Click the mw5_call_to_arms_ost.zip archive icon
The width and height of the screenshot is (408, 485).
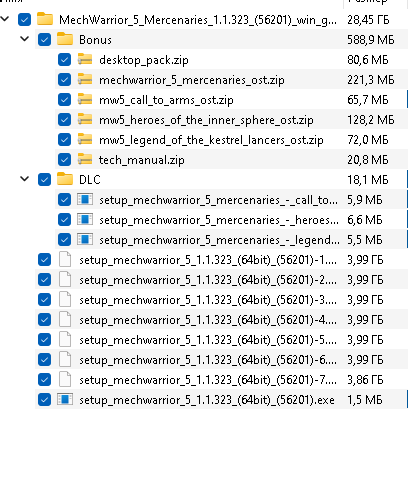pyautogui.click(x=85, y=99)
